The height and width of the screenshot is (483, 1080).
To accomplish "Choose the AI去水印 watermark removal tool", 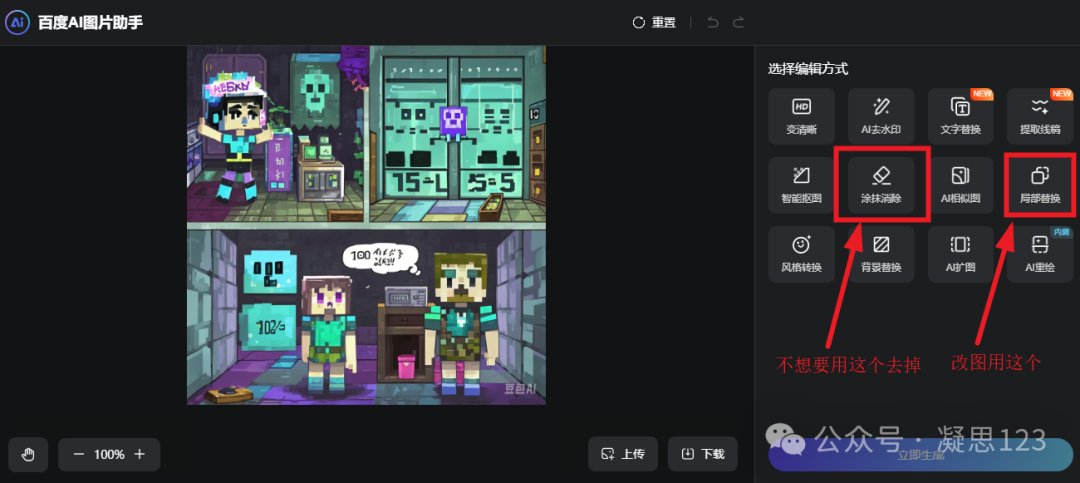I will click(881, 116).
